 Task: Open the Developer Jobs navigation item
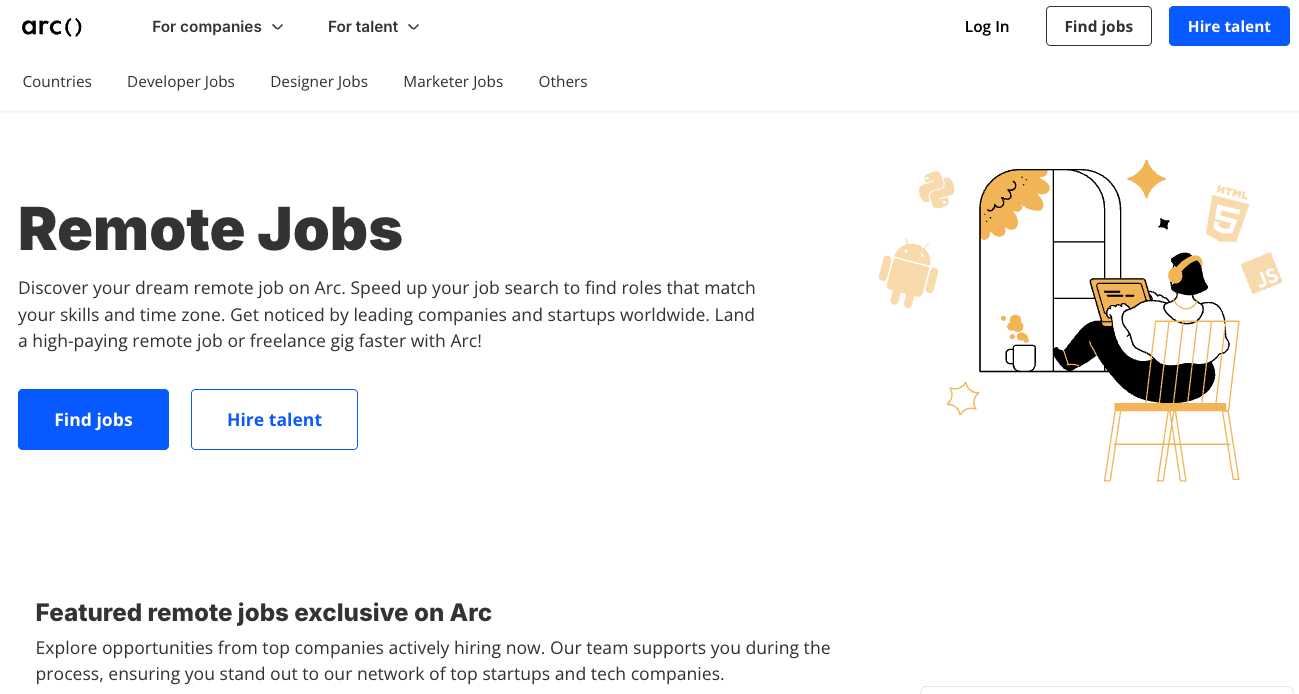180,81
